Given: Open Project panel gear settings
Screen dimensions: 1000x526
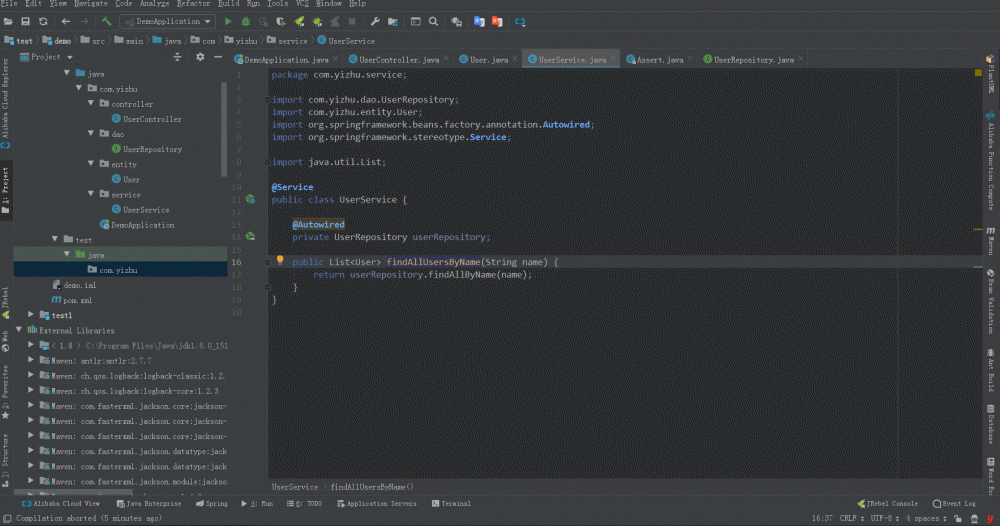Looking at the screenshot, I should [200, 57].
